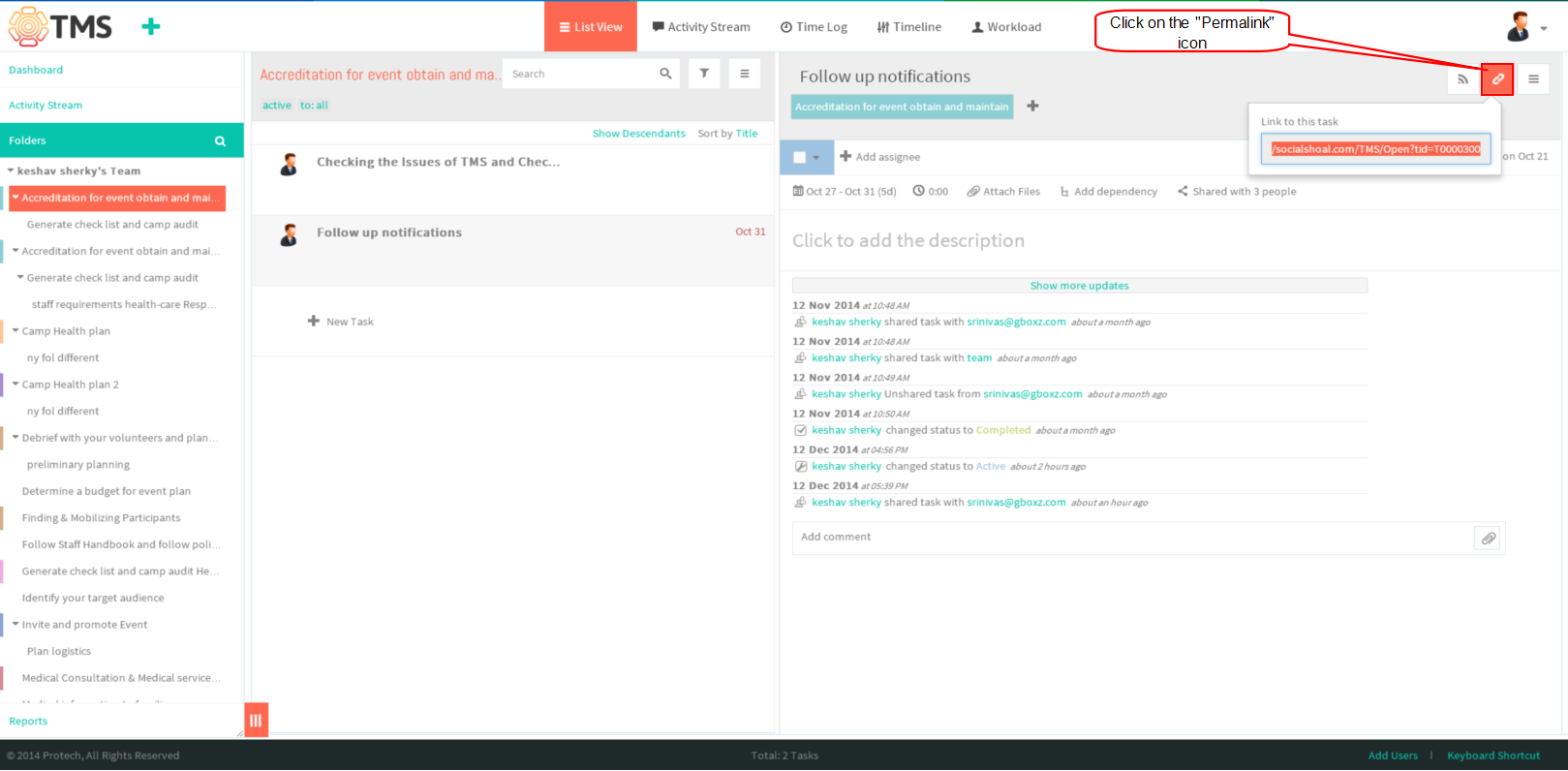The width and height of the screenshot is (1568, 771).
Task: Switch to Activity Stream tab
Action: (701, 27)
